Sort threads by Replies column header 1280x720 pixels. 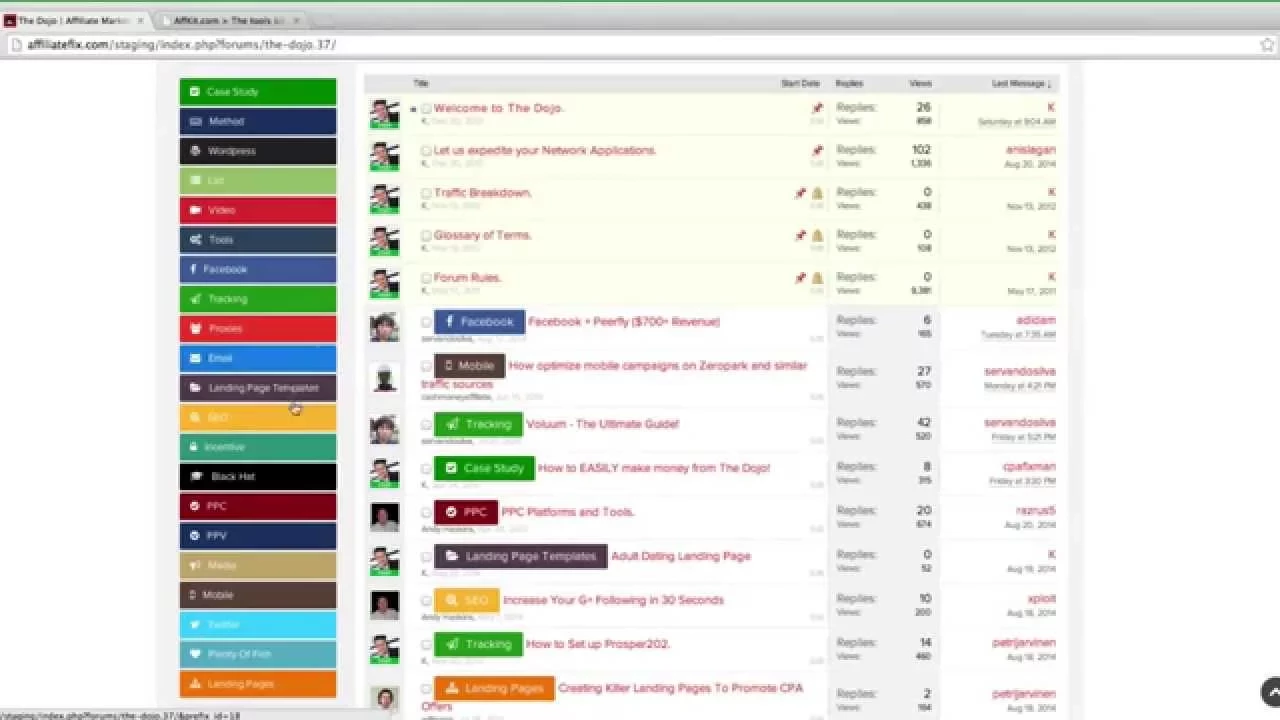(x=849, y=84)
